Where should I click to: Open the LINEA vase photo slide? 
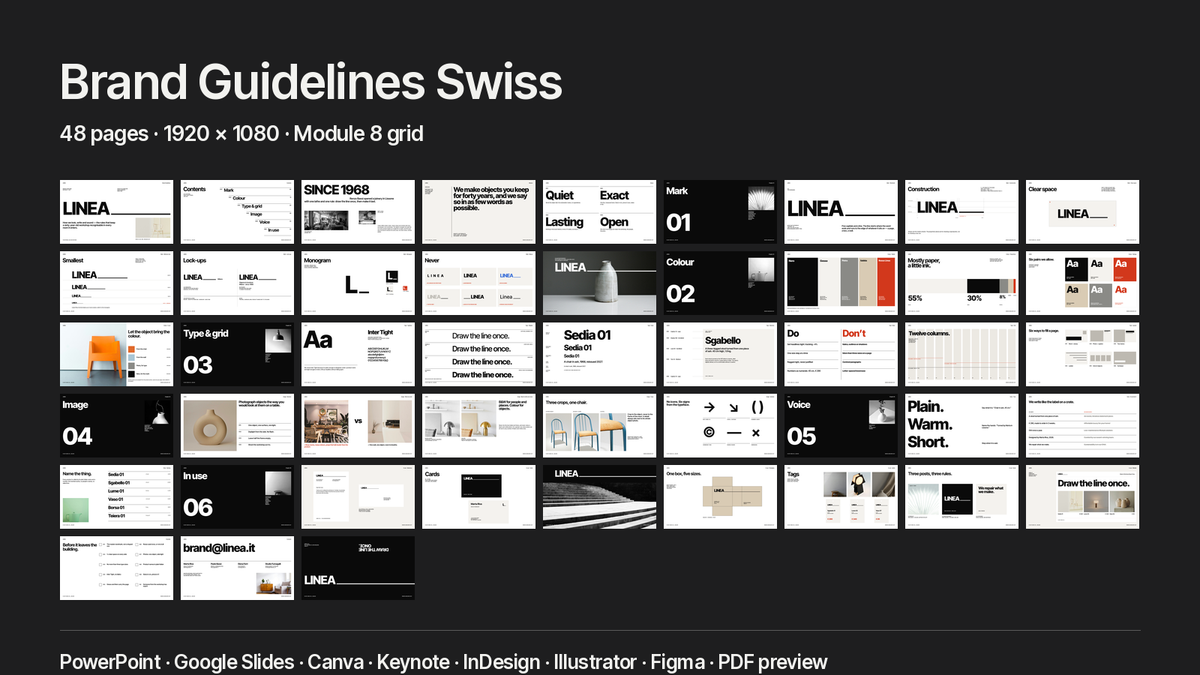pyautogui.click(x=599, y=283)
